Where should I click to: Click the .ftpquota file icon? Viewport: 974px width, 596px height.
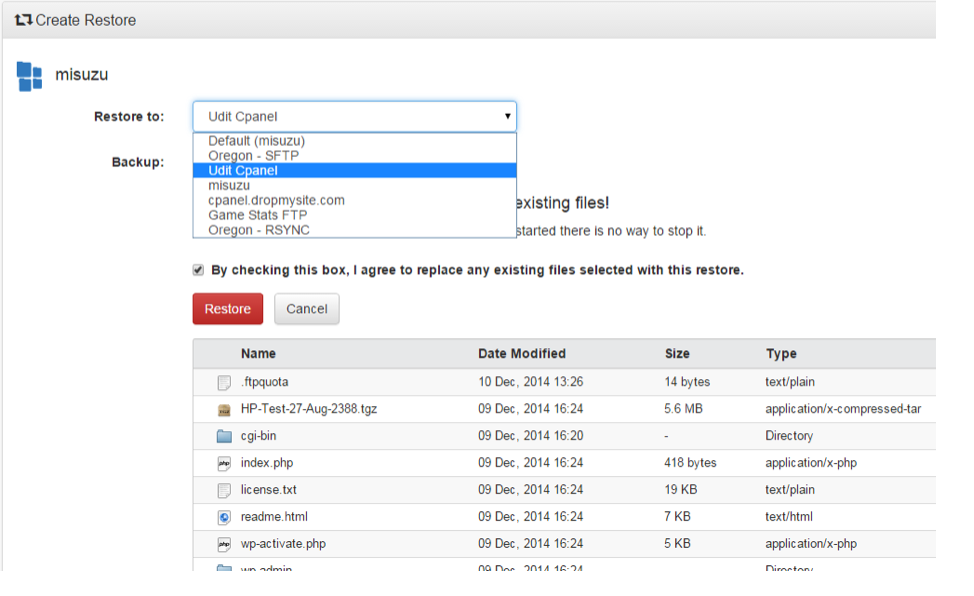click(x=224, y=382)
